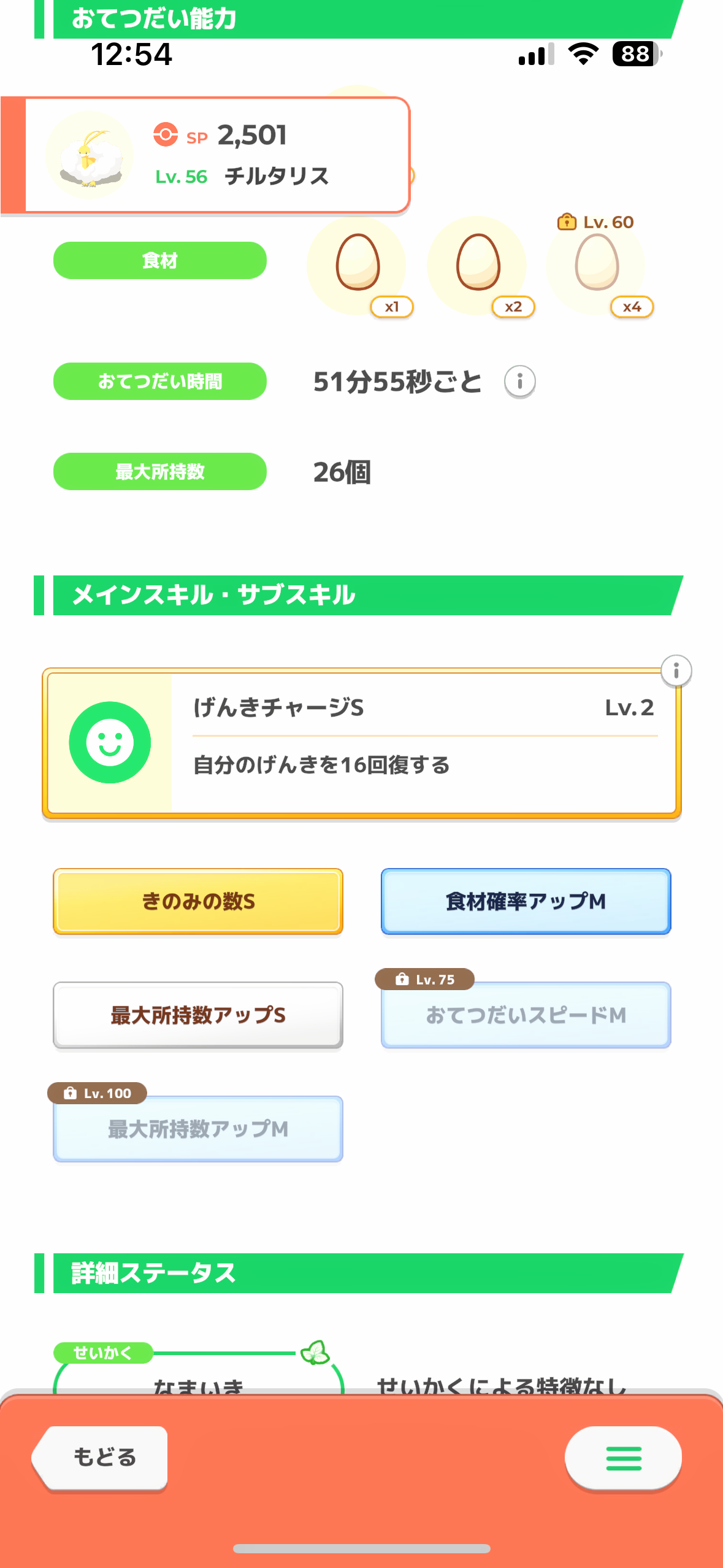This screenshot has width=723, height=1568.
Task: Tap the green smiley げんきチャージS icon
Action: pyautogui.click(x=110, y=742)
